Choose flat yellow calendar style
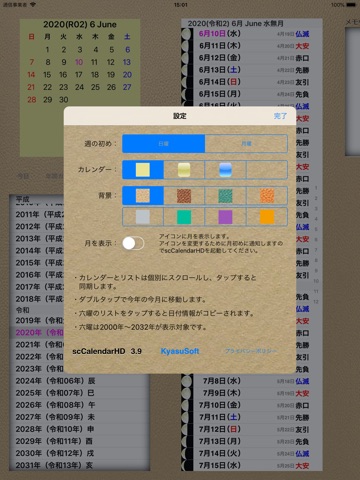The image size is (360, 480). pyautogui.click(x=143, y=170)
